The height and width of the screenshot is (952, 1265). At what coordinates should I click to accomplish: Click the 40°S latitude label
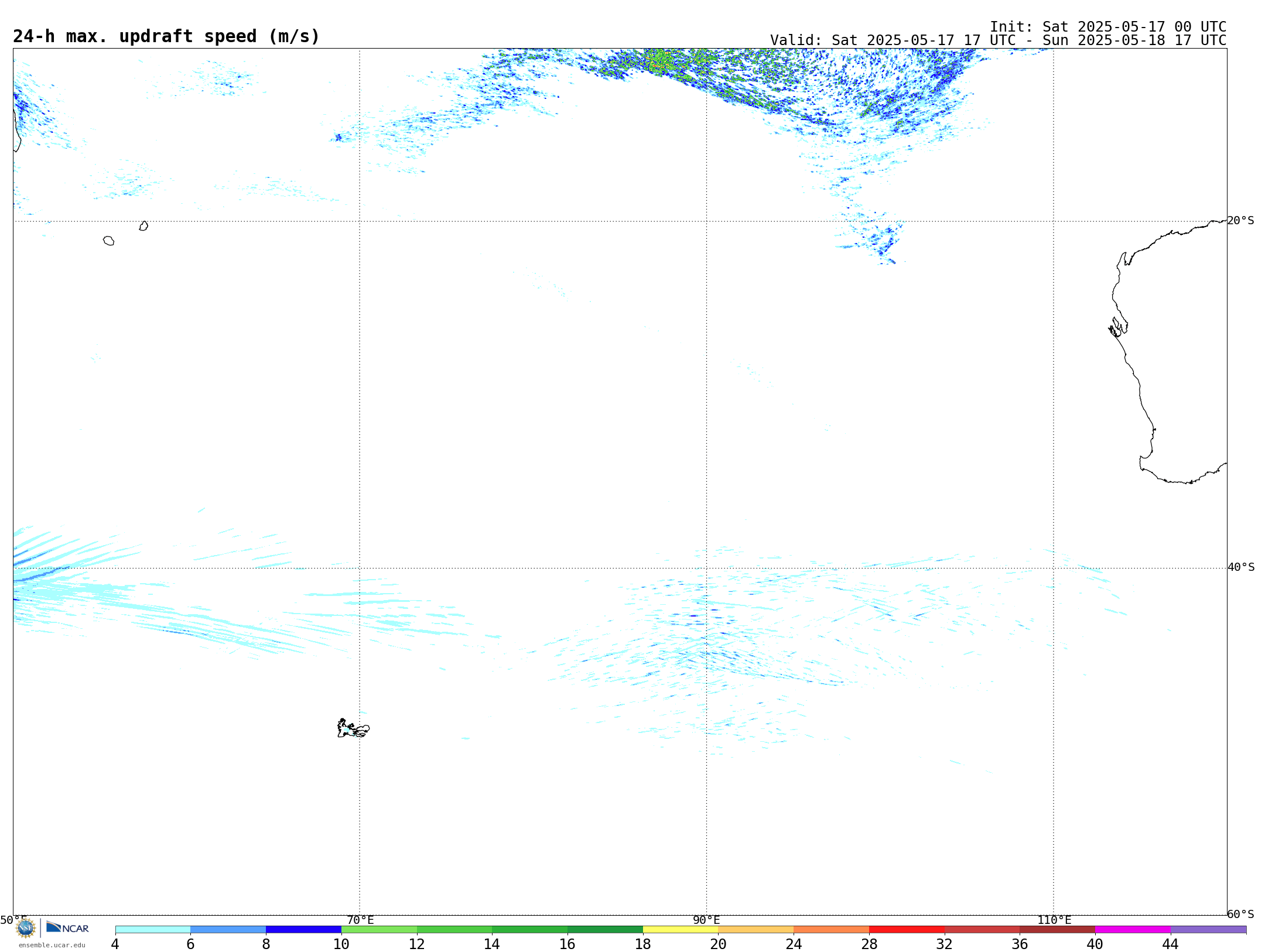tap(1241, 567)
